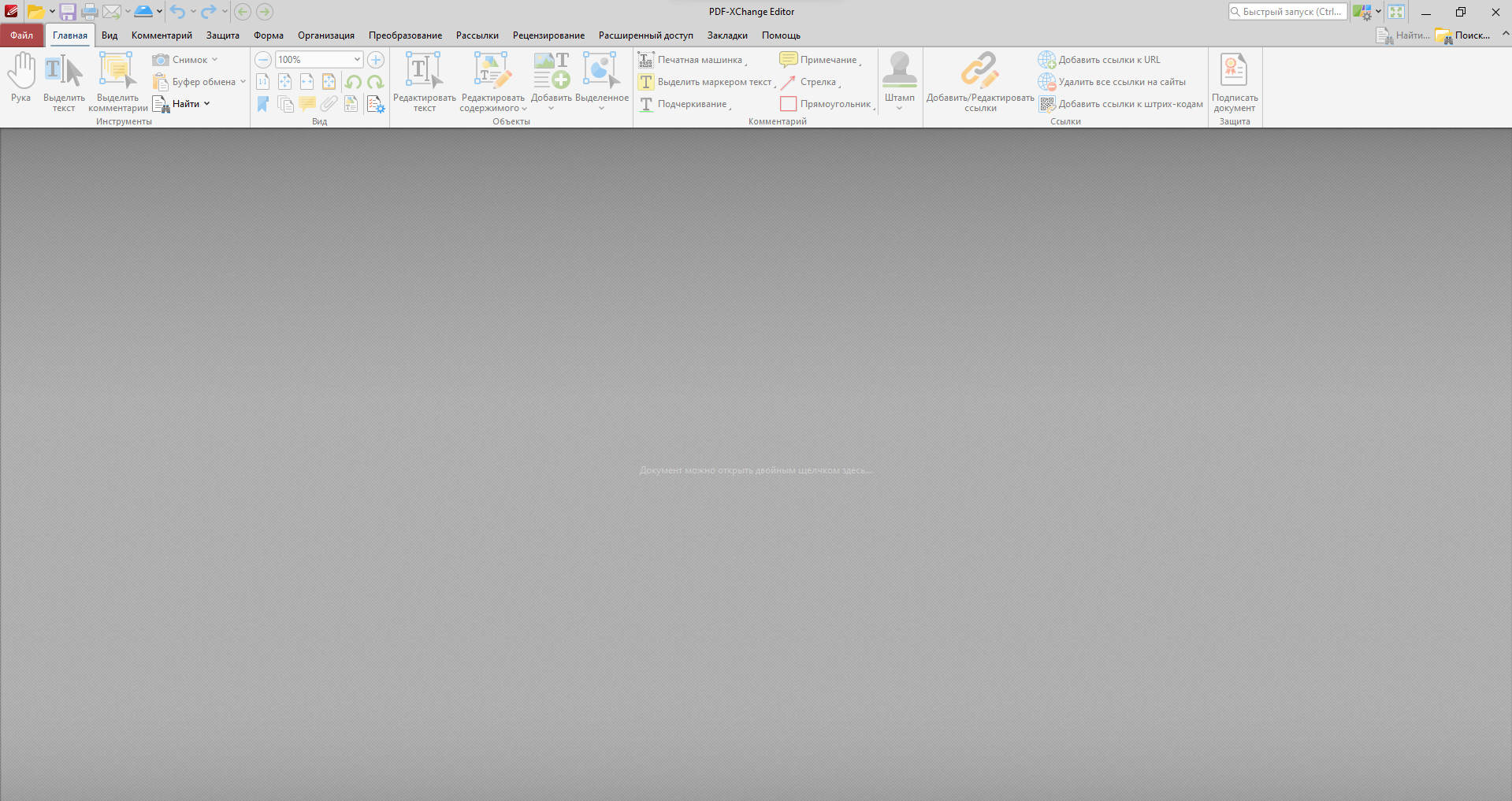The height and width of the screenshot is (801, 1512).
Task: Switch to the Комментарий tab
Action: (x=162, y=35)
